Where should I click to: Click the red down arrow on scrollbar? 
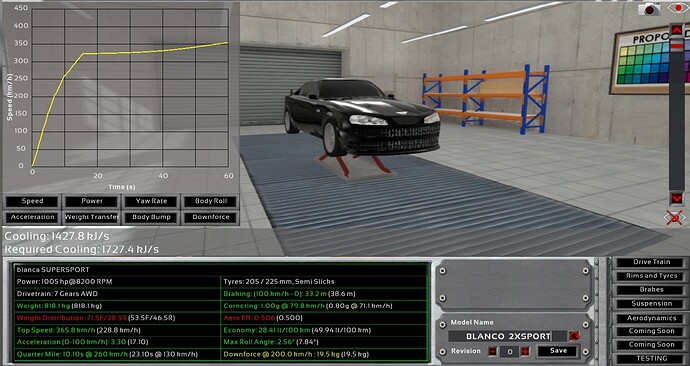[x=676, y=198]
